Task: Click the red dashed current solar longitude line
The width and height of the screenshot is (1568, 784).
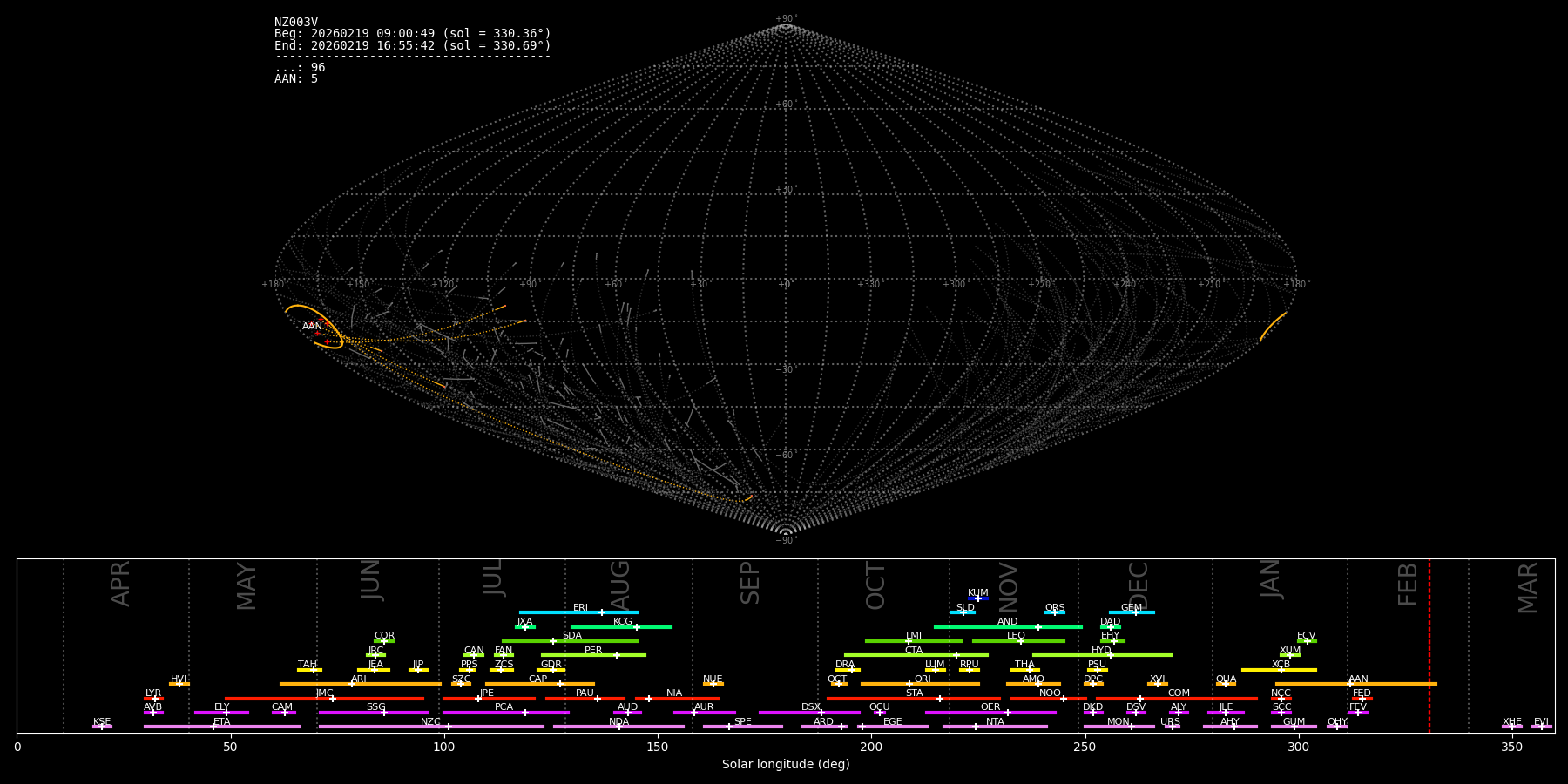Action: [1429, 645]
